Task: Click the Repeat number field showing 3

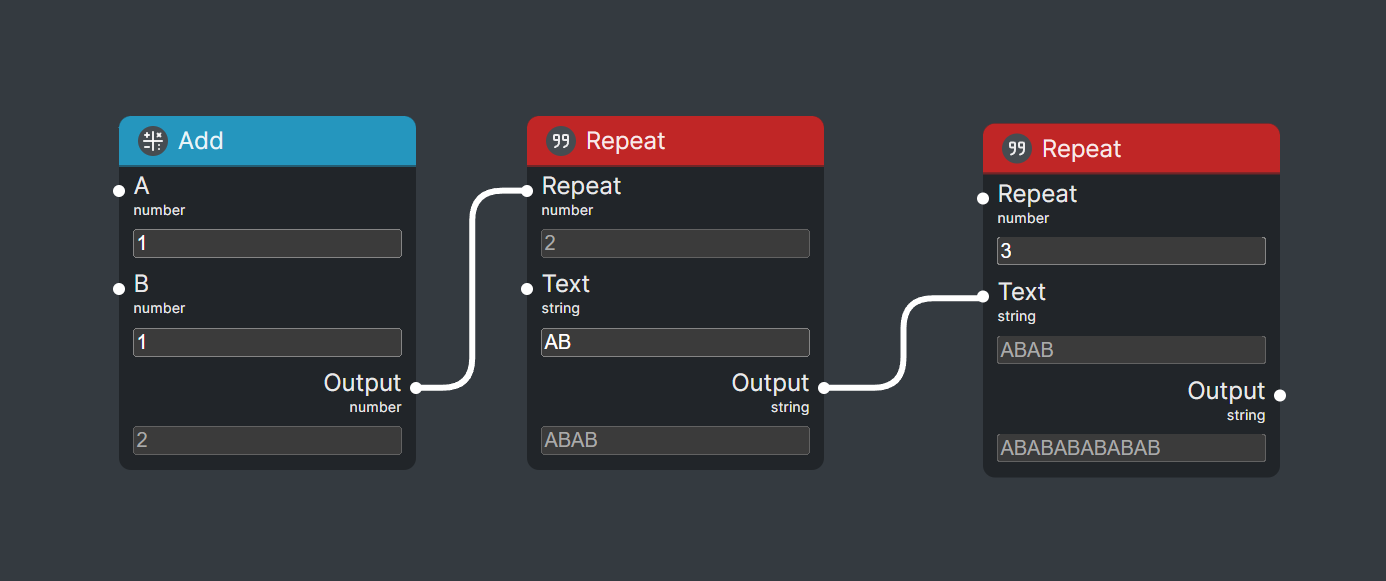Action: [1131, 251]
